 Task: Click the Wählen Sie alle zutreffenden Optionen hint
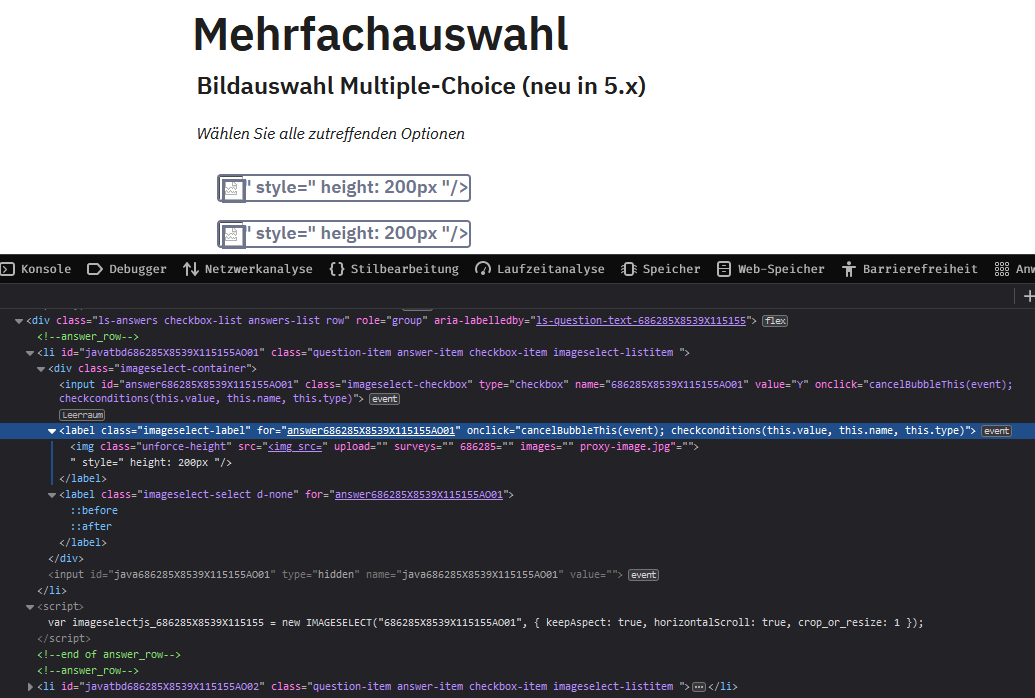click(331, 134)
